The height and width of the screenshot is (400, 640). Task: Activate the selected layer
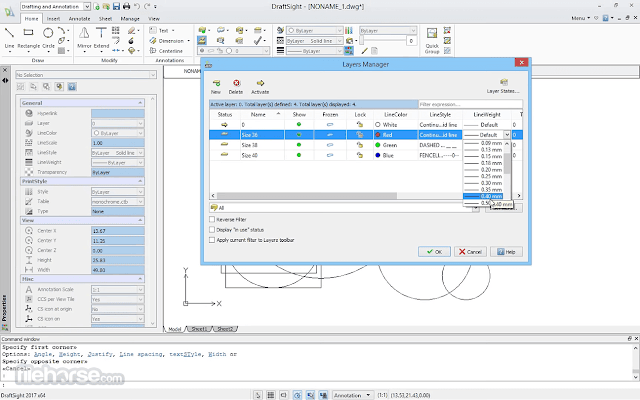260,87
